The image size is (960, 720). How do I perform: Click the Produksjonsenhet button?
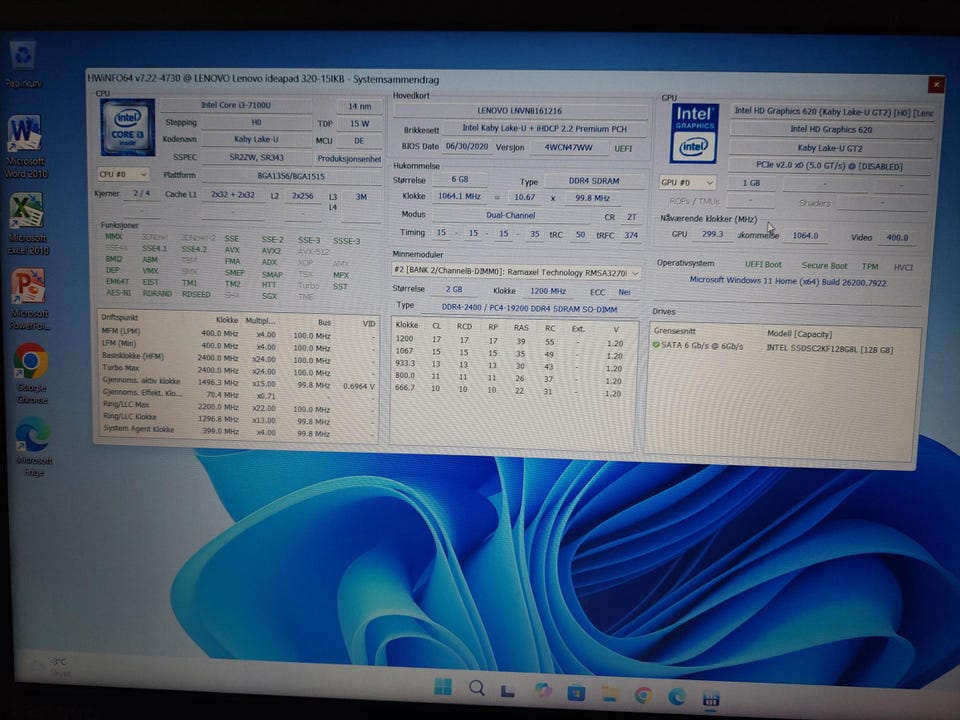click(x=348, y=159)
